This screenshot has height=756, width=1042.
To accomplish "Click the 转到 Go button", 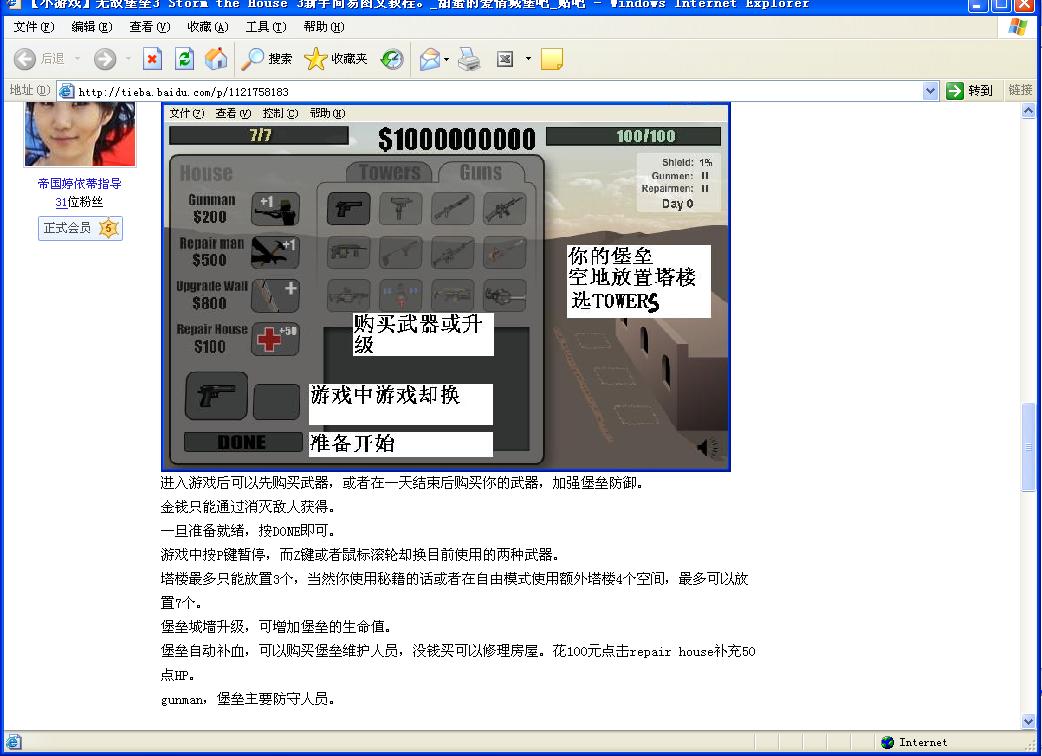I will (970, 90).
